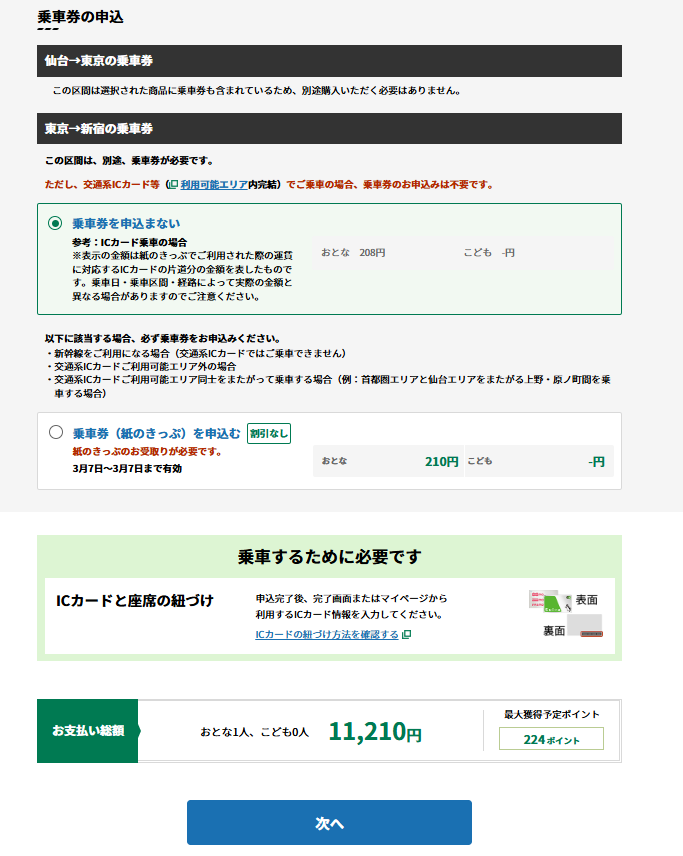
Task: Click the おとな 208円 IC fare reference
Action: (x=353, y=253)
